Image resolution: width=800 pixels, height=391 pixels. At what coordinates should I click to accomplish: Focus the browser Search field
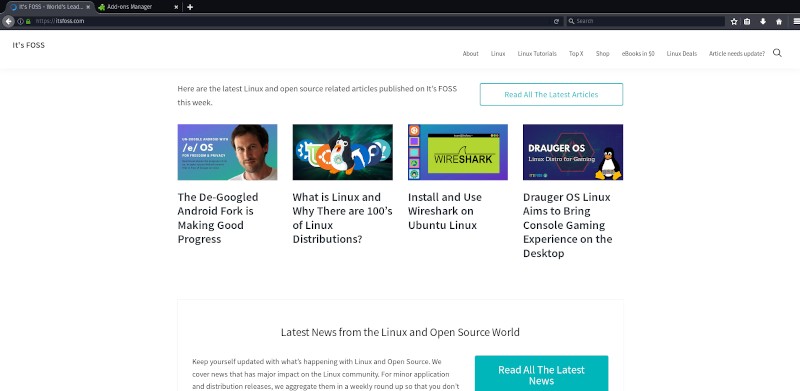645,21
